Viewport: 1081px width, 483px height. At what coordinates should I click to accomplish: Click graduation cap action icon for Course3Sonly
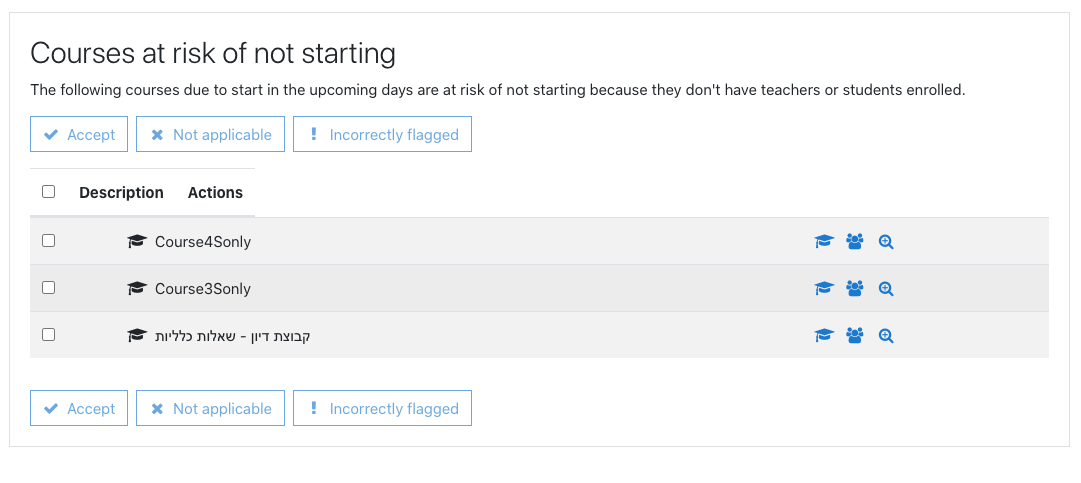tap(824, 289)
